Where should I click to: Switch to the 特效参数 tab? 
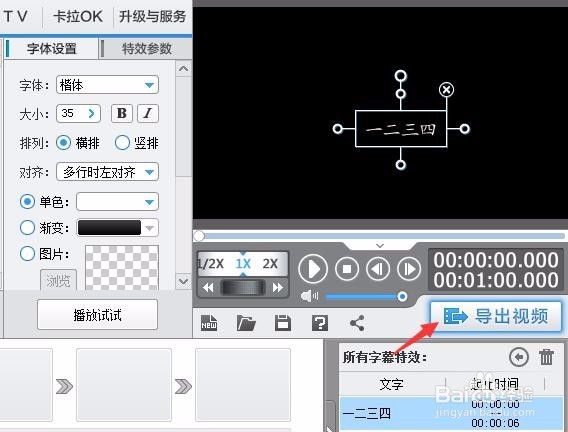[x=146, y=49]
